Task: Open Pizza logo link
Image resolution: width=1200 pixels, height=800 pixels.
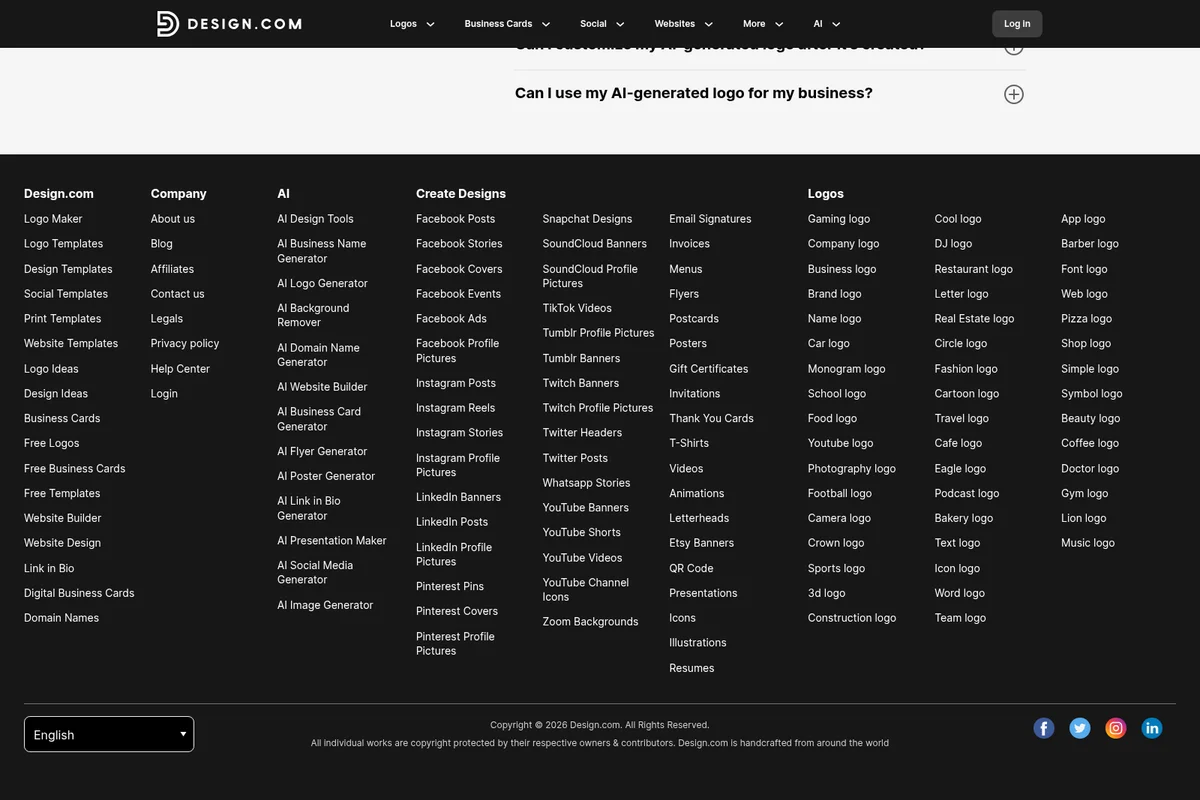Action: coord(1086,319)
